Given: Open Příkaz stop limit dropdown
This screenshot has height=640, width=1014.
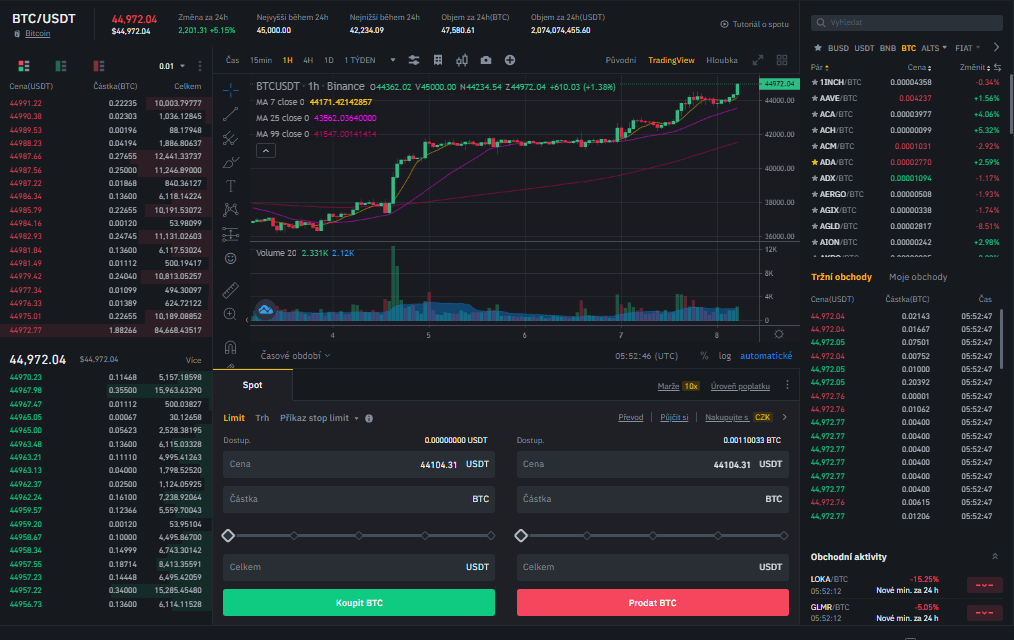Looking at the screenshot, I should (x=319, y=418).
